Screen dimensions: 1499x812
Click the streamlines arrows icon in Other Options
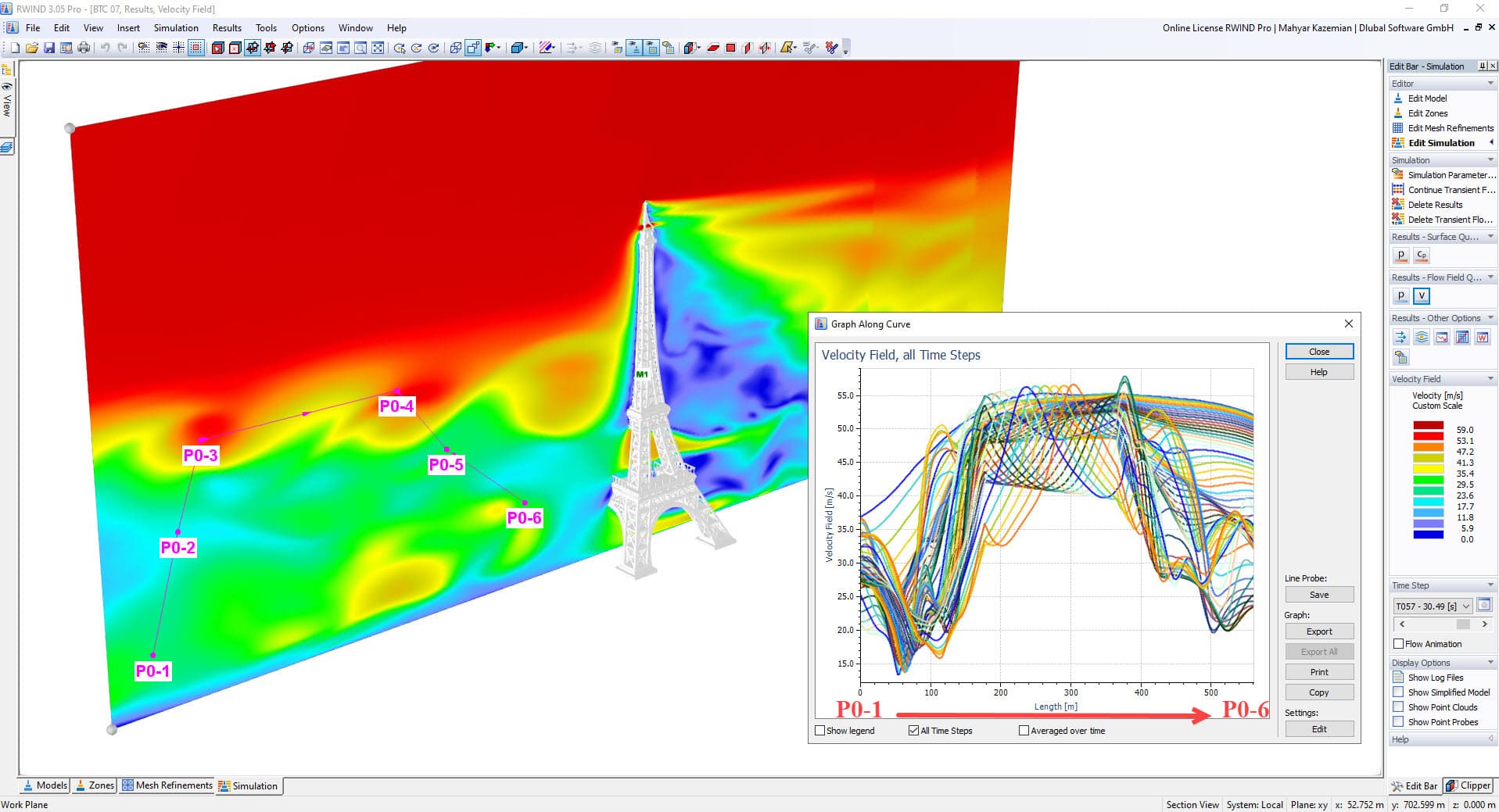click(x=1400, y=338)
